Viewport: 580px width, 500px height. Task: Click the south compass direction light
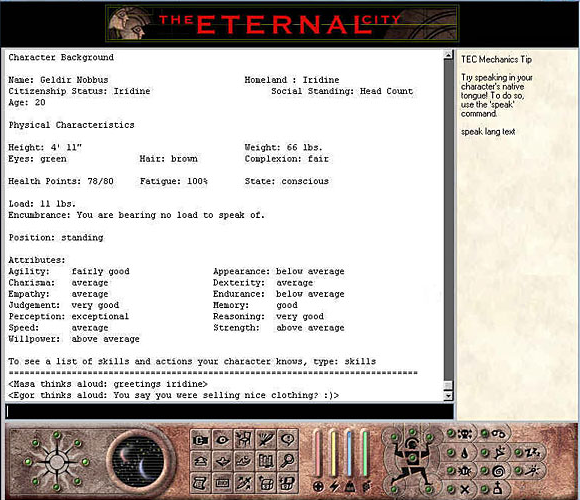pyautogui.click(x=57, y=488)
